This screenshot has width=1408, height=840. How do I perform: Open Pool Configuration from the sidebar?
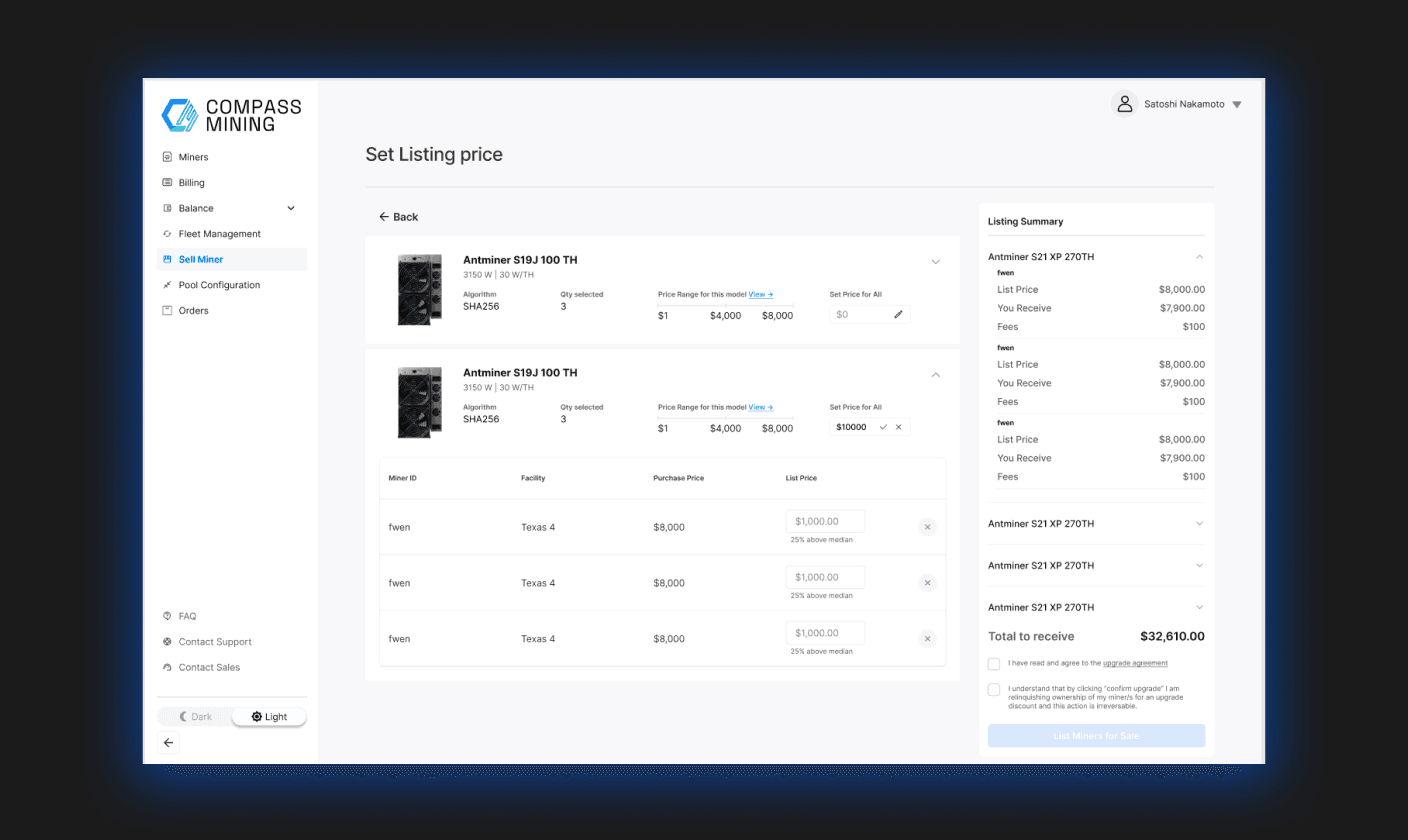[x=219, y=285]
